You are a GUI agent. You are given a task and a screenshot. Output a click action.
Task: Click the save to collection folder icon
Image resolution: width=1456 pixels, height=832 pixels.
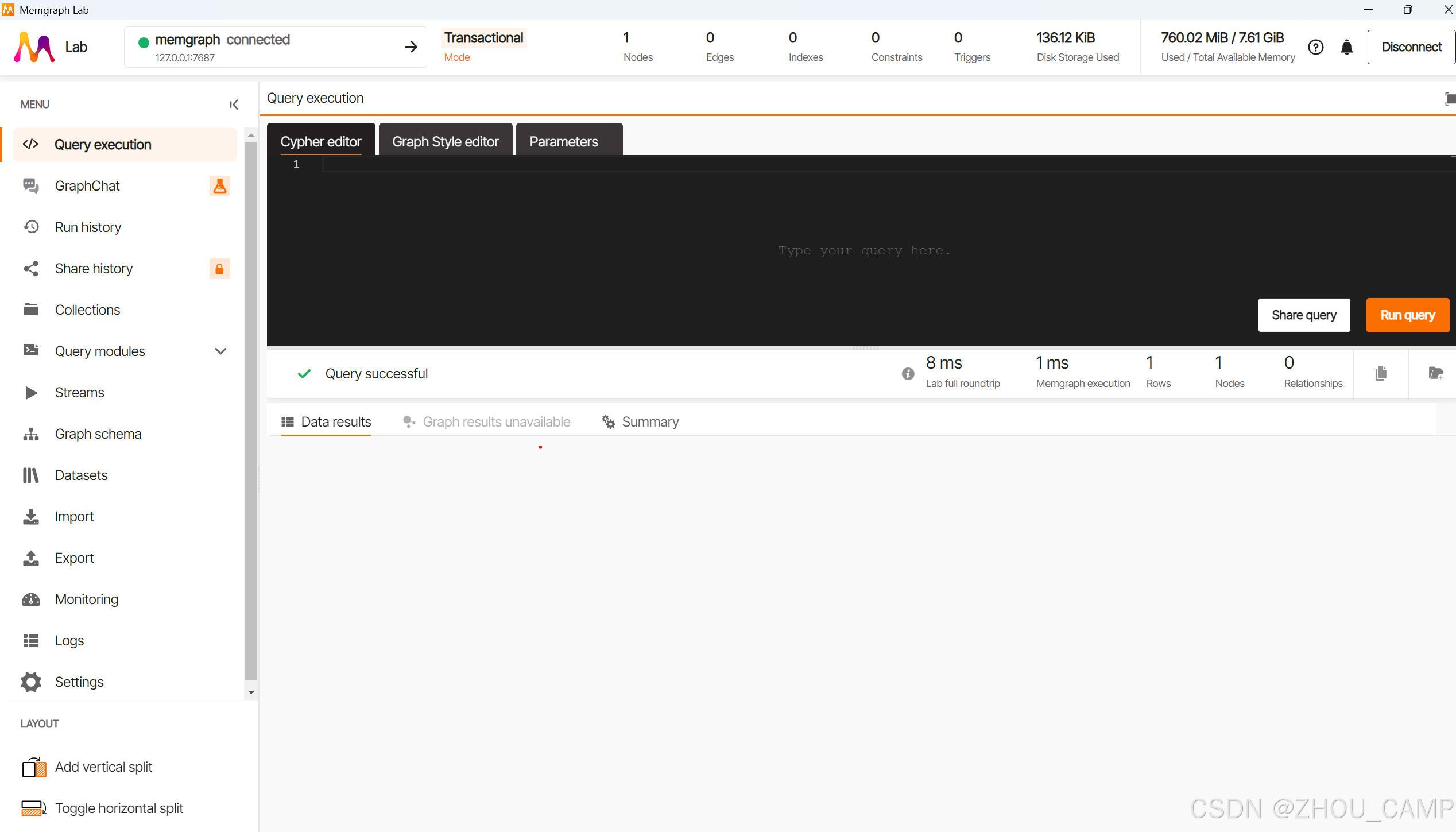click(x=1435, y=374)
